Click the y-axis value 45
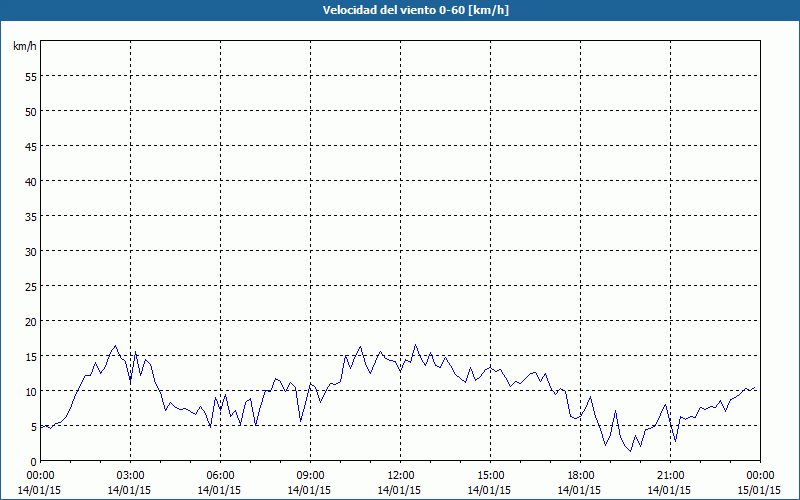 point(31,146)
